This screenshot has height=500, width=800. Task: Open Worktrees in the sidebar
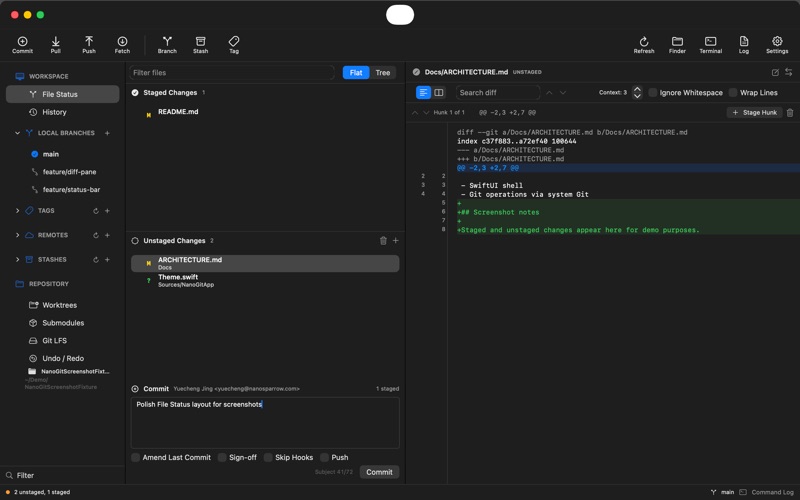(x=62, y=305)
